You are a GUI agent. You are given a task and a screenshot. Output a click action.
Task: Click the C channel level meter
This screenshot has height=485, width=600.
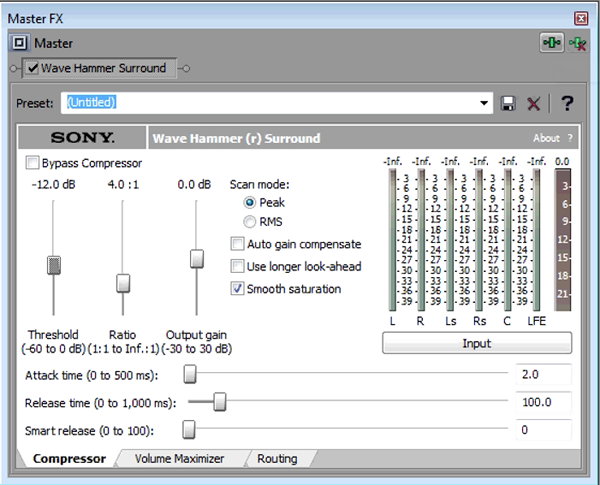point(507,240)
